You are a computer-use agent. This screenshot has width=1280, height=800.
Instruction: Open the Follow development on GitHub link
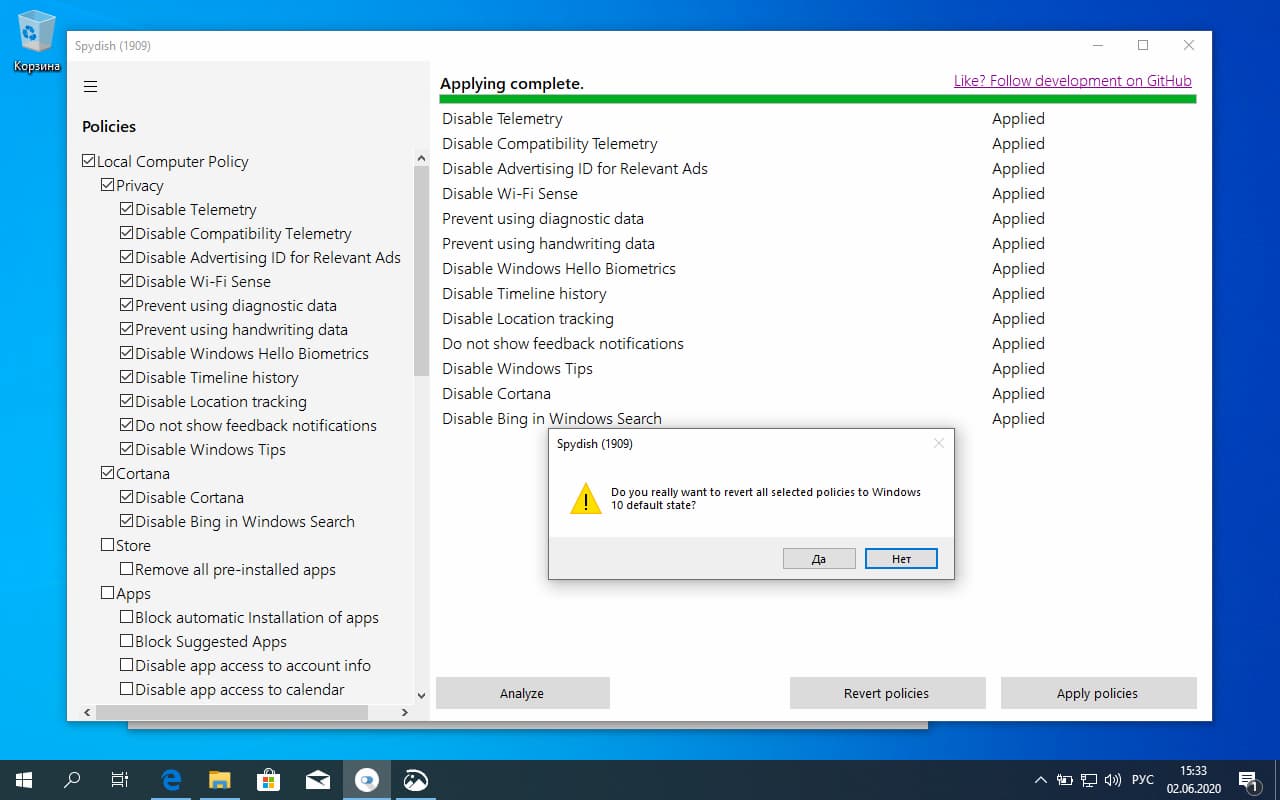(1072, 81)
